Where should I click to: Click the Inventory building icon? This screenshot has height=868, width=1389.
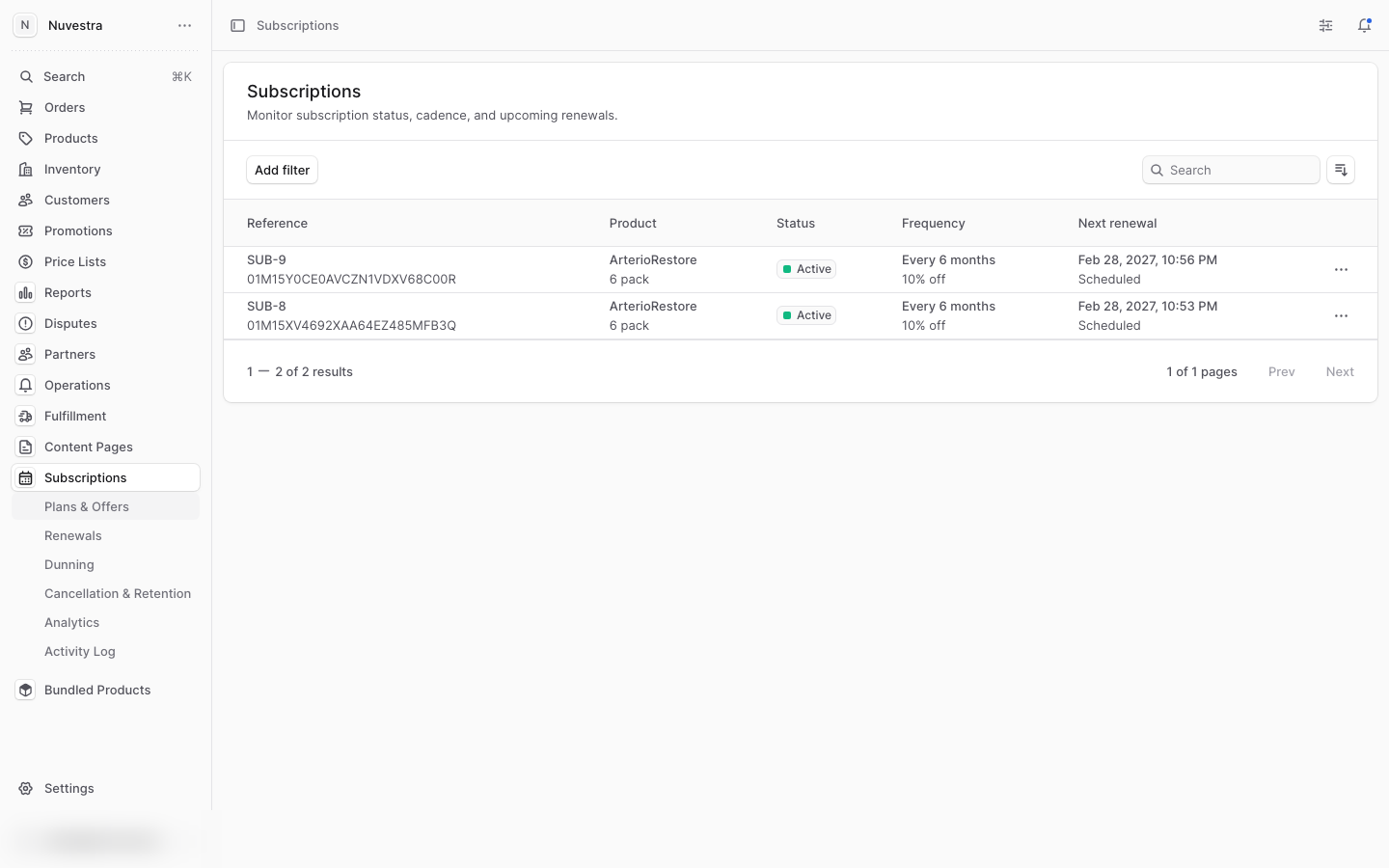pos(26,169)
